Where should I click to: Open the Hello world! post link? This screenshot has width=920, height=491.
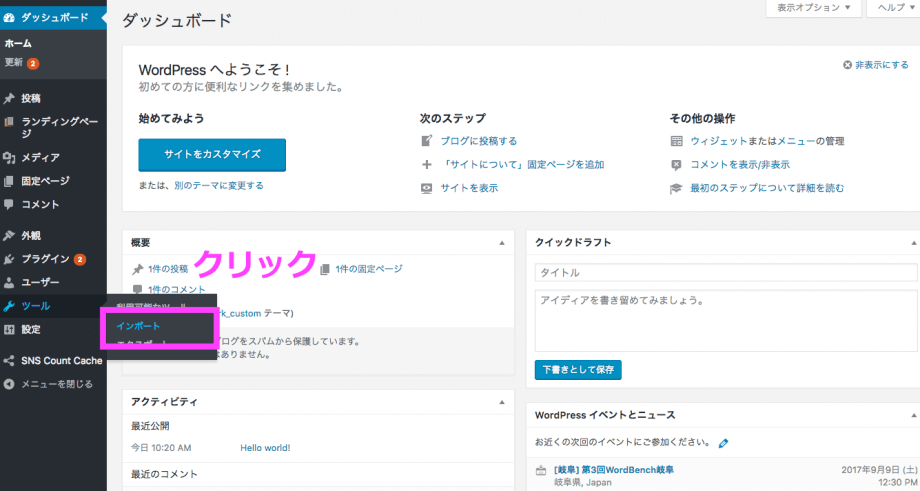pos(265,447)
